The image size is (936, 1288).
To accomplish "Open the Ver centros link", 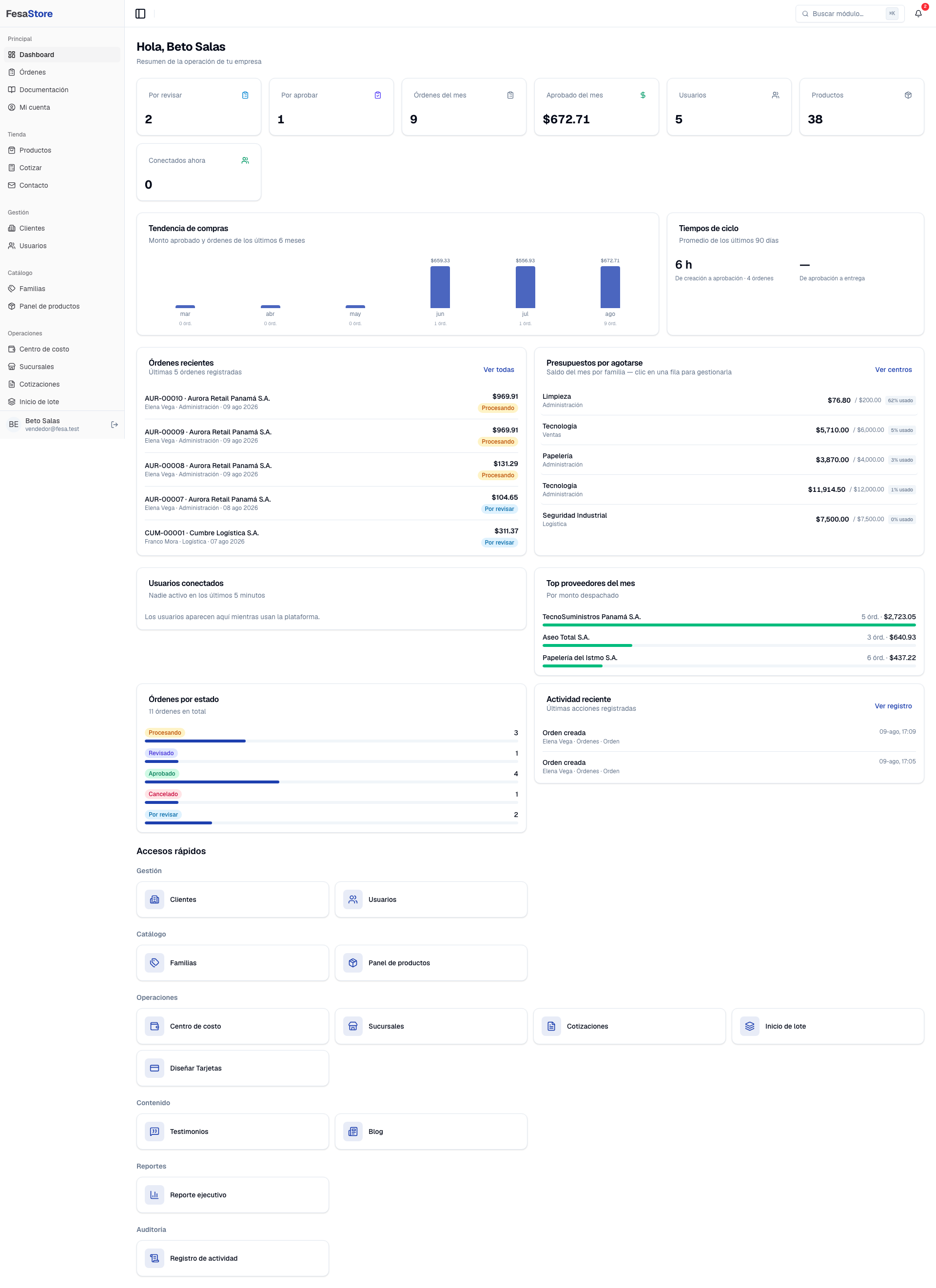I will pos(893,369).
